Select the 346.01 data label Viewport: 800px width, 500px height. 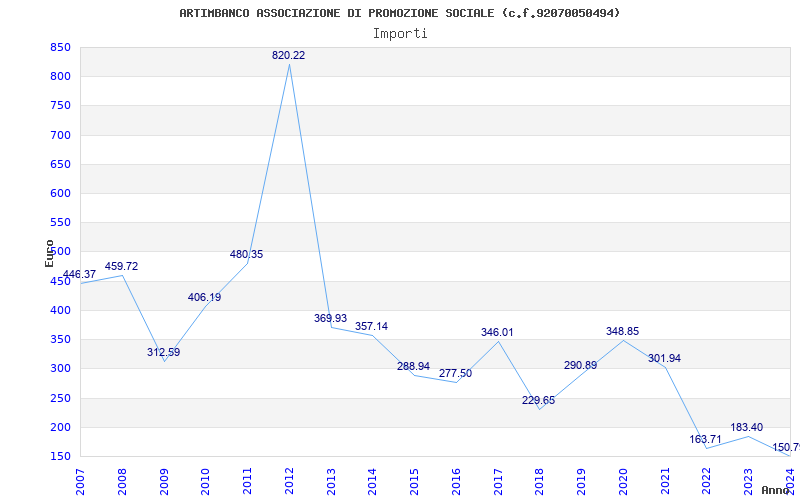click(x=497, y=333)
